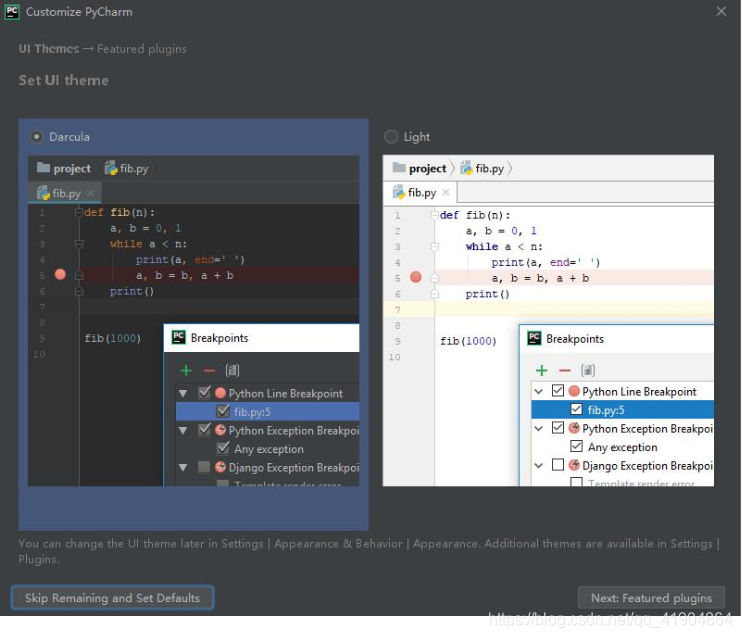
Task: Click group-by icon in Darcula Breakpoints toolbar
Action: click(232, 370)
